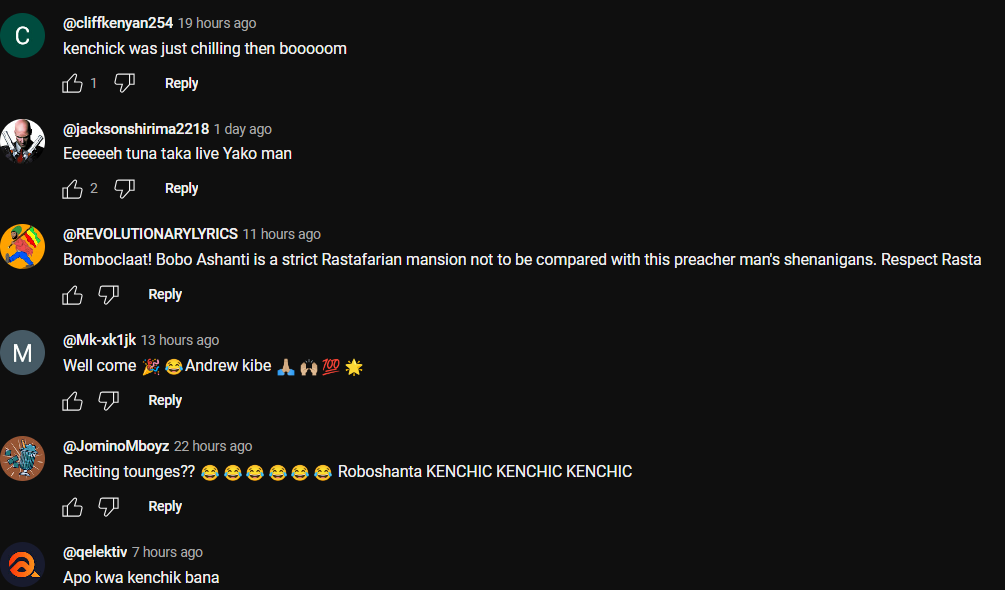Open the @cliffkenyan254 channel link
Screen dimensions: 1005x590
(118, 23)
